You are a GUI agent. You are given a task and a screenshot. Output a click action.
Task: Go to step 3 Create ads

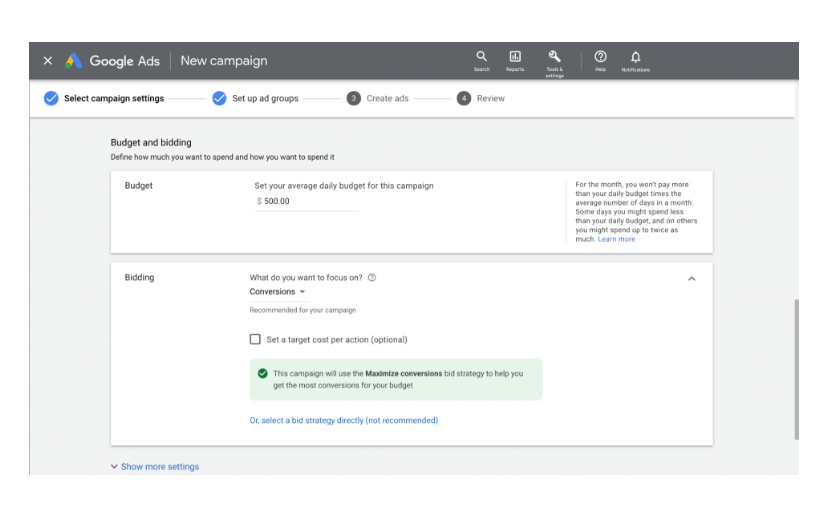pos(378,98)
